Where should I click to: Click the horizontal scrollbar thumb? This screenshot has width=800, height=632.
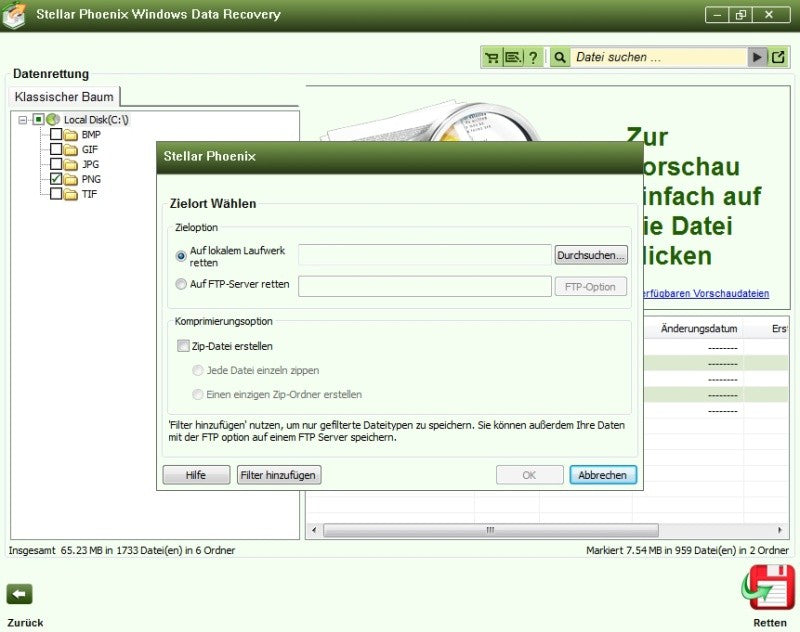[x=491, y=530]
